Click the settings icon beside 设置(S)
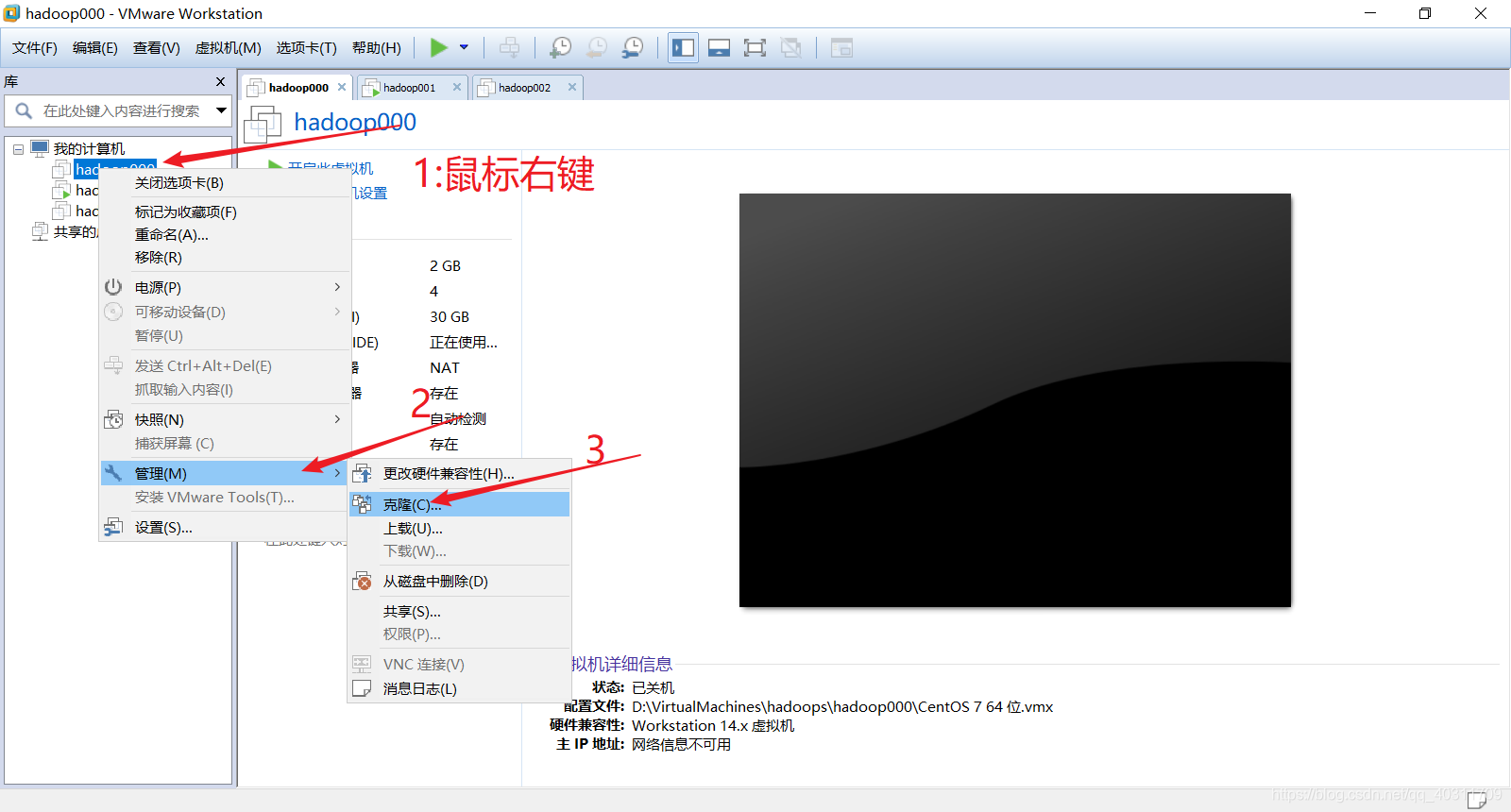The image size is (1511, 812). [x=113, y=527]
